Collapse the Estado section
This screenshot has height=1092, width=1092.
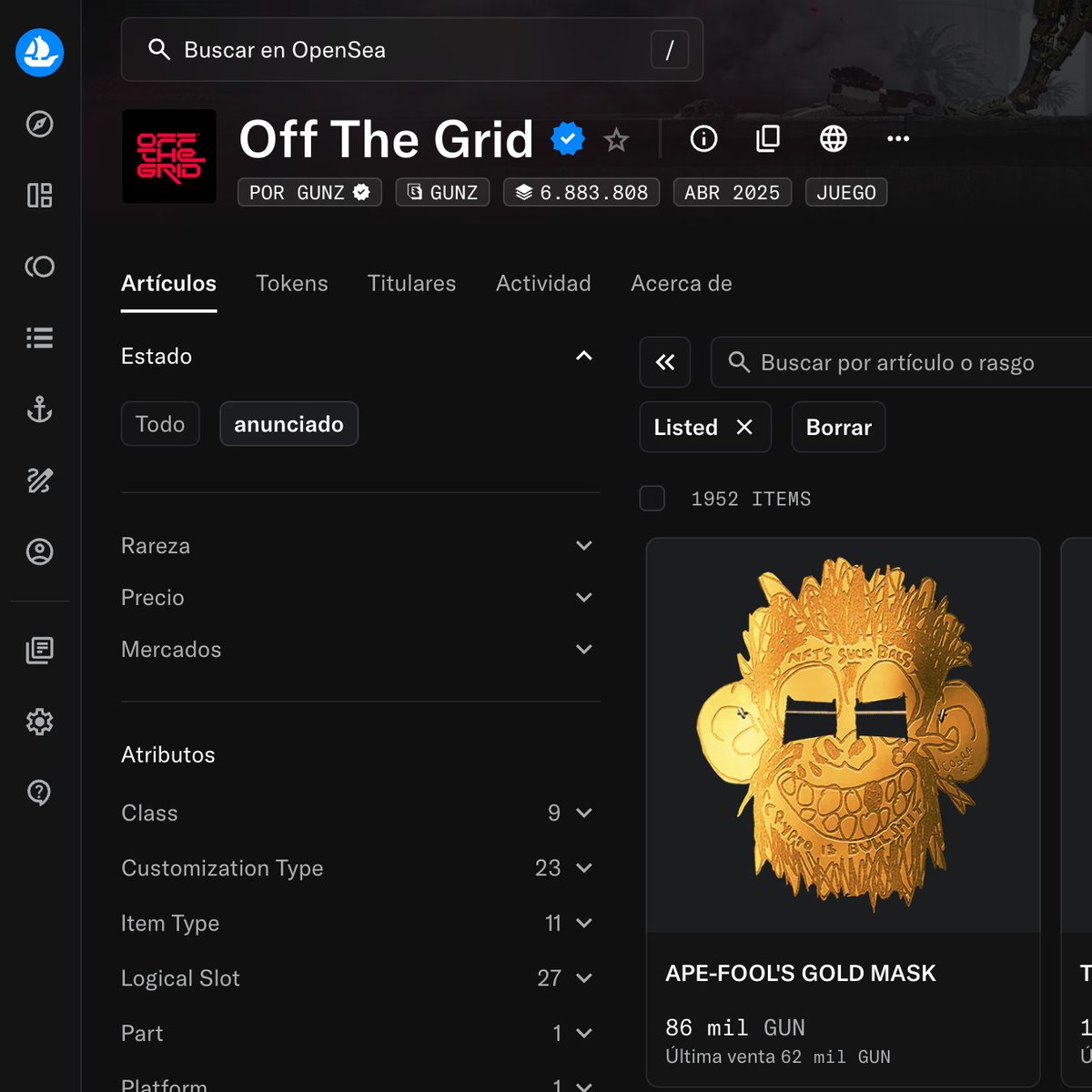(584, 356)
